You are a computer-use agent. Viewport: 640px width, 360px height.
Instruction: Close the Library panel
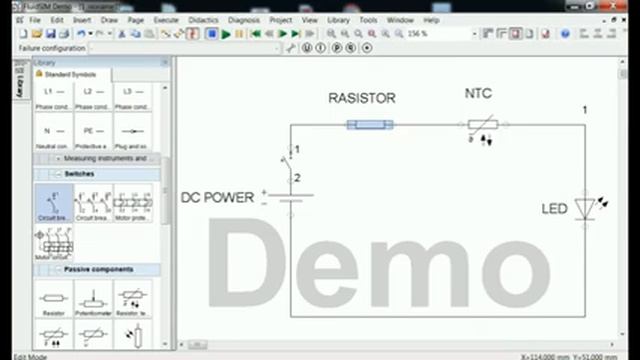tap(165, 62)
